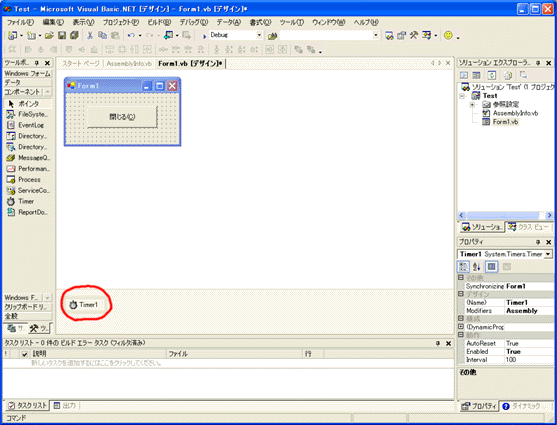Switch to the クラス ビュー tab
Image resolution: width=557 pixels, height=425 pixels.
[x=530, y=227]
